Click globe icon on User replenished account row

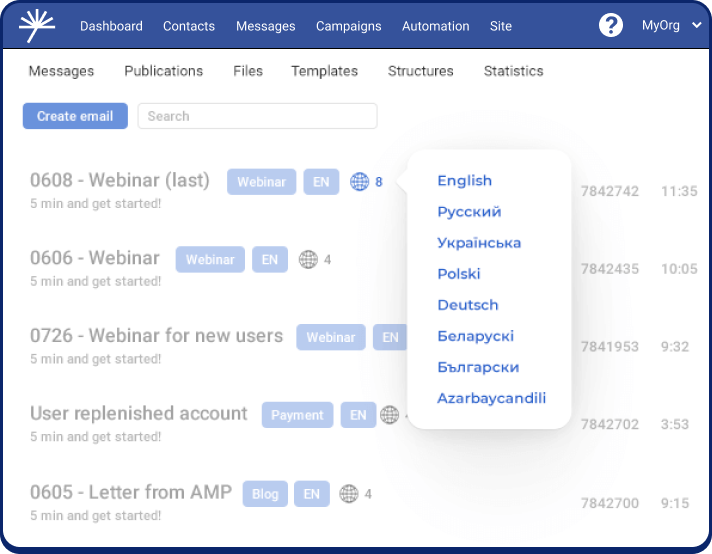tap(390, 415)
